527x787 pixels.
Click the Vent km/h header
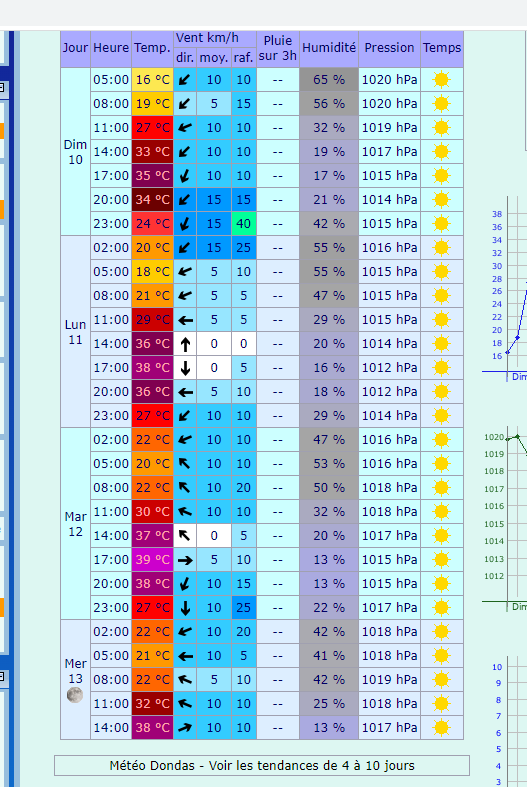tap(207, 39)
